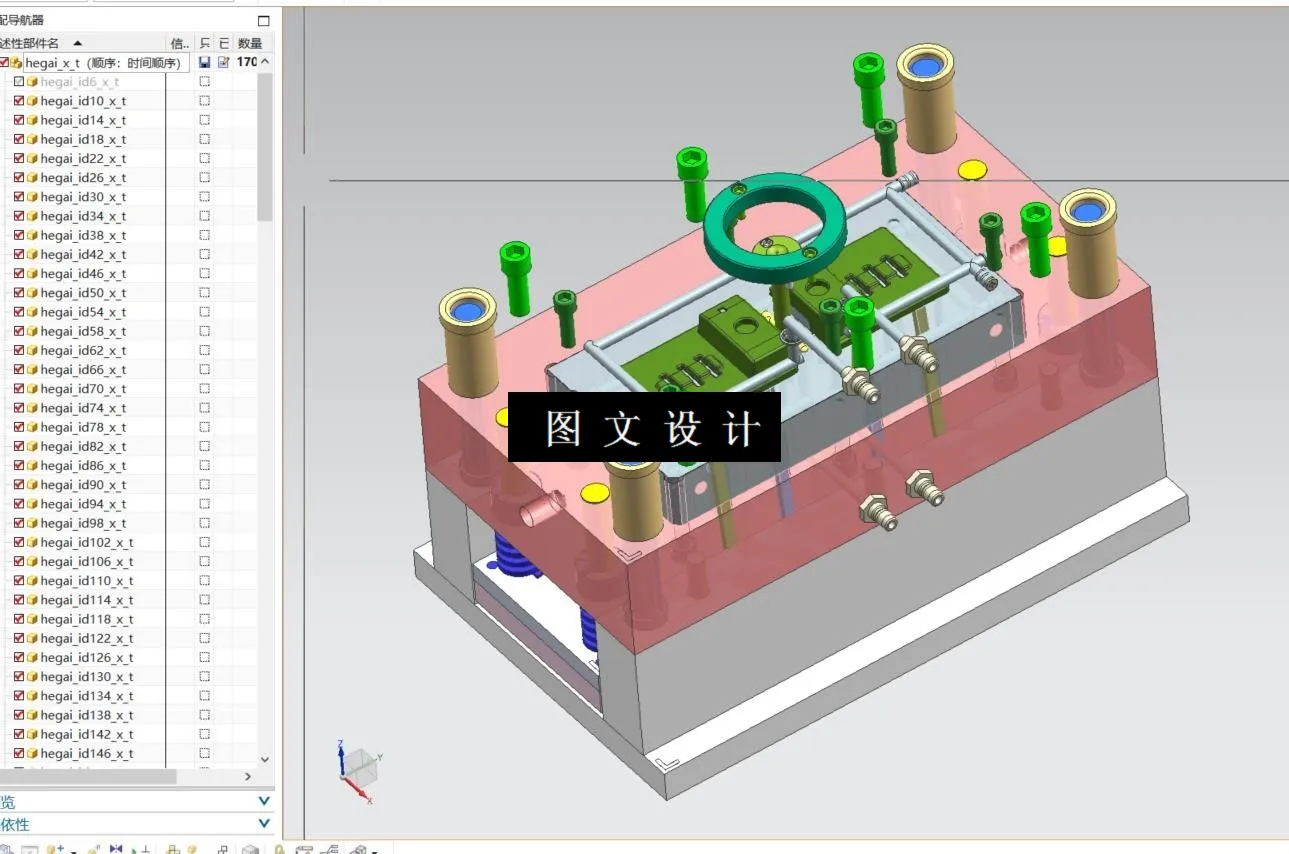Open the Assembly Constraints tool

(145, 847)
